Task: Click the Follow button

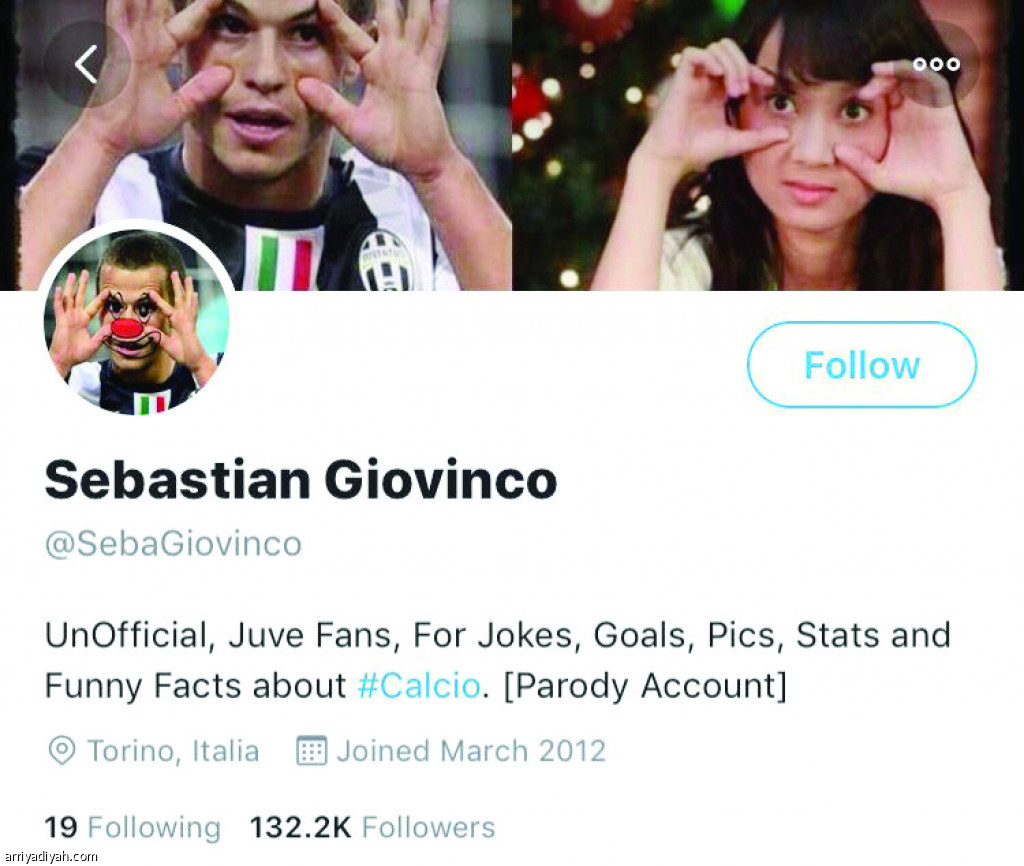Action: (861, 364)
